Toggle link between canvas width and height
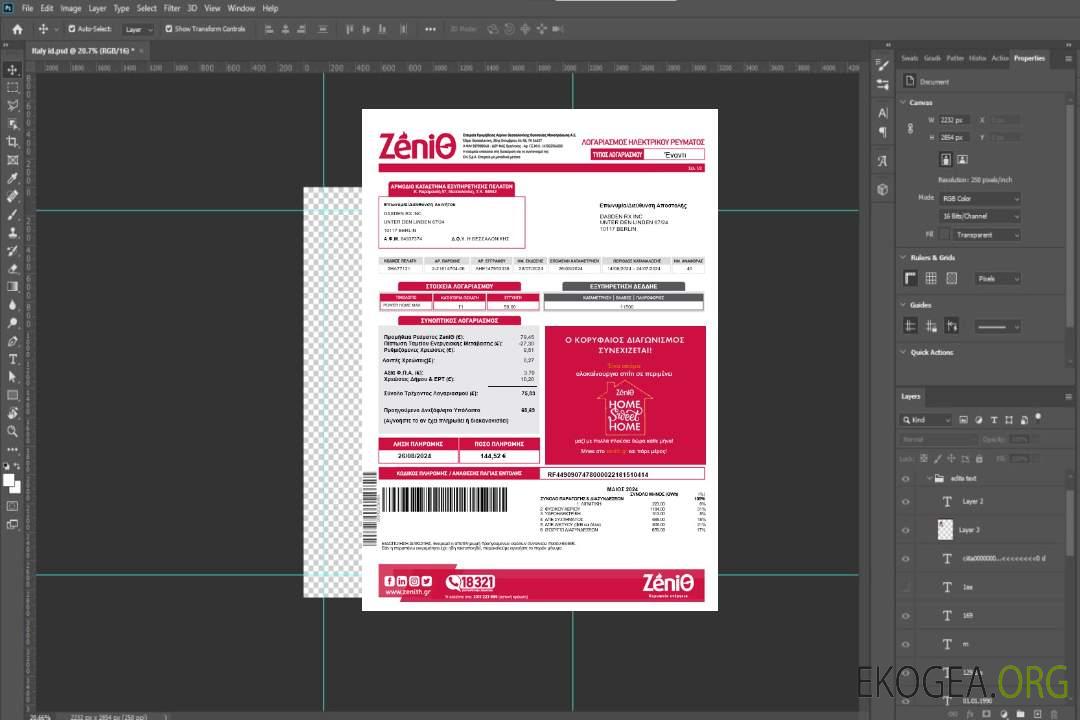The width and height of the screenshot is (1080, 720). 911,129
